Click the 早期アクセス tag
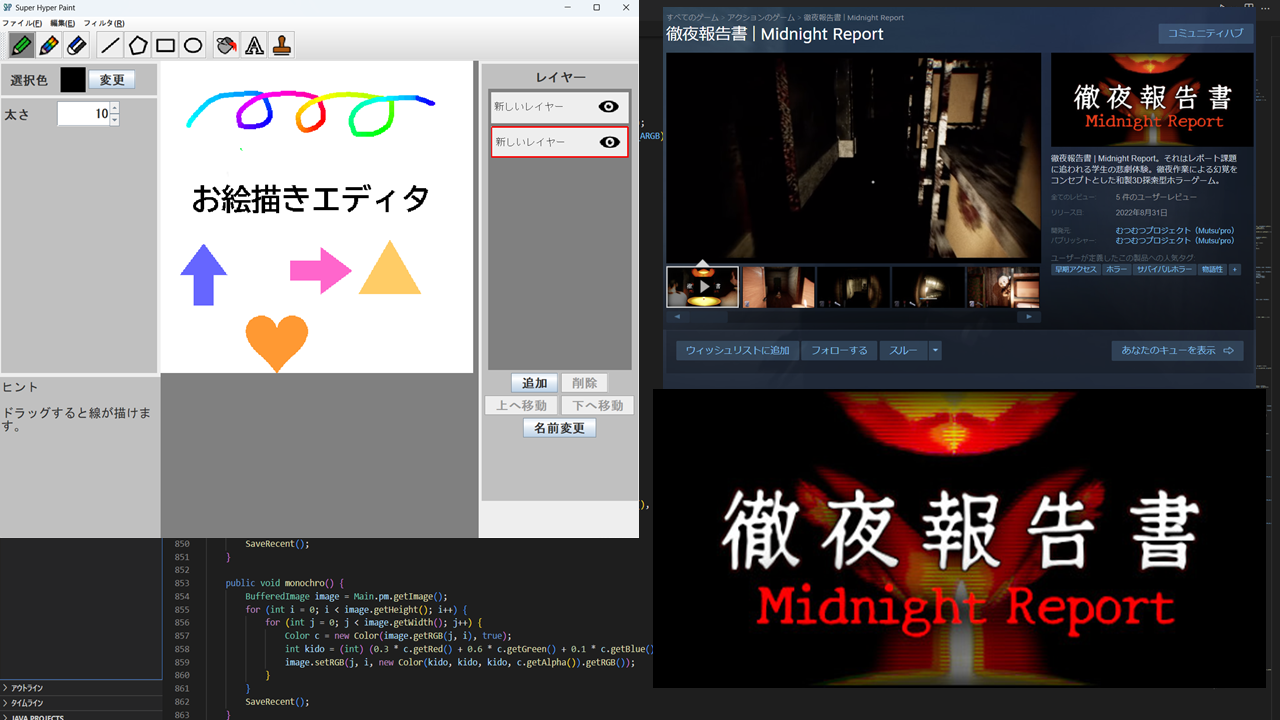 tap(1075, 269)
